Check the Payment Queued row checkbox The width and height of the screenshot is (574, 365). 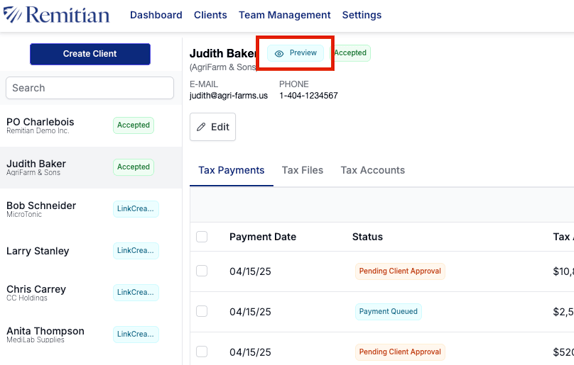click(x=202, y=312)
